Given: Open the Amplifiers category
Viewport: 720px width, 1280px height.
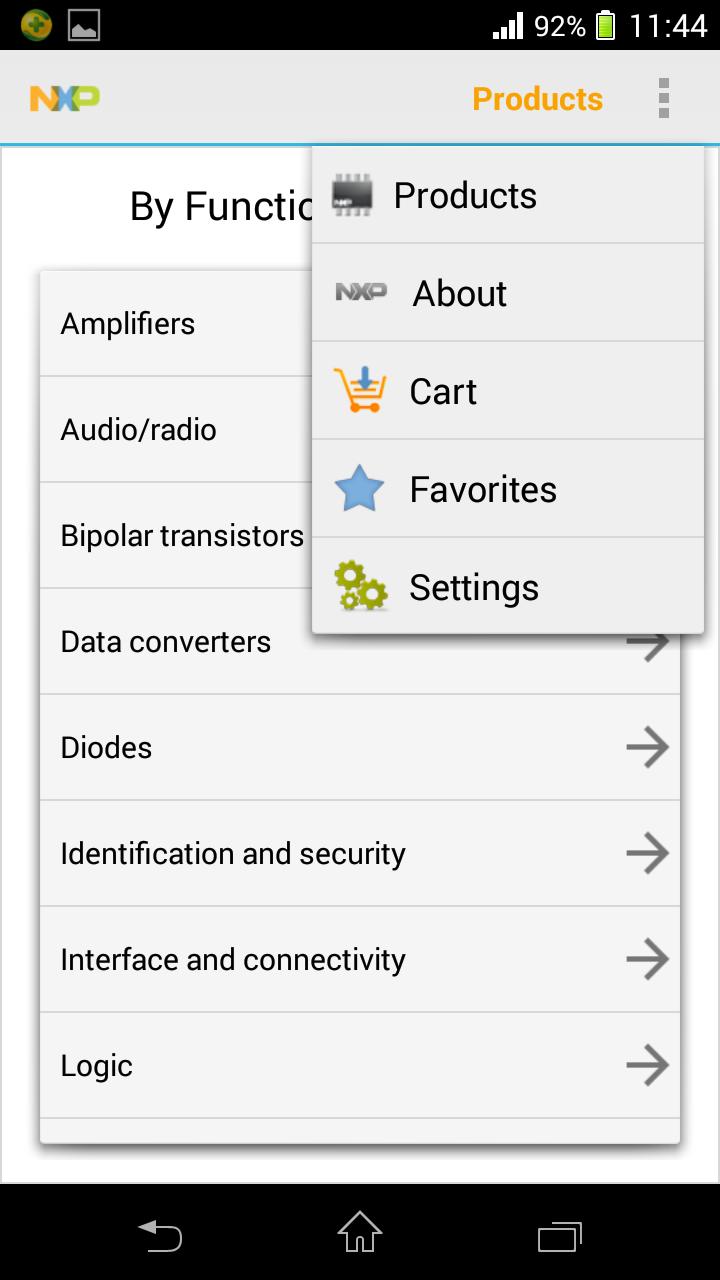Looking at the screenshot, I should (x=128, y=324).
